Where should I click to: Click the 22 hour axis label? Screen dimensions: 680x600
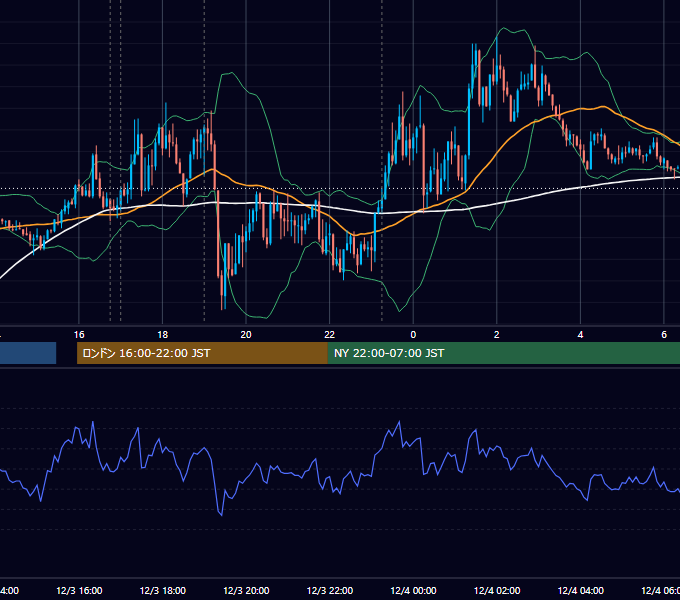tap(330, 335)
